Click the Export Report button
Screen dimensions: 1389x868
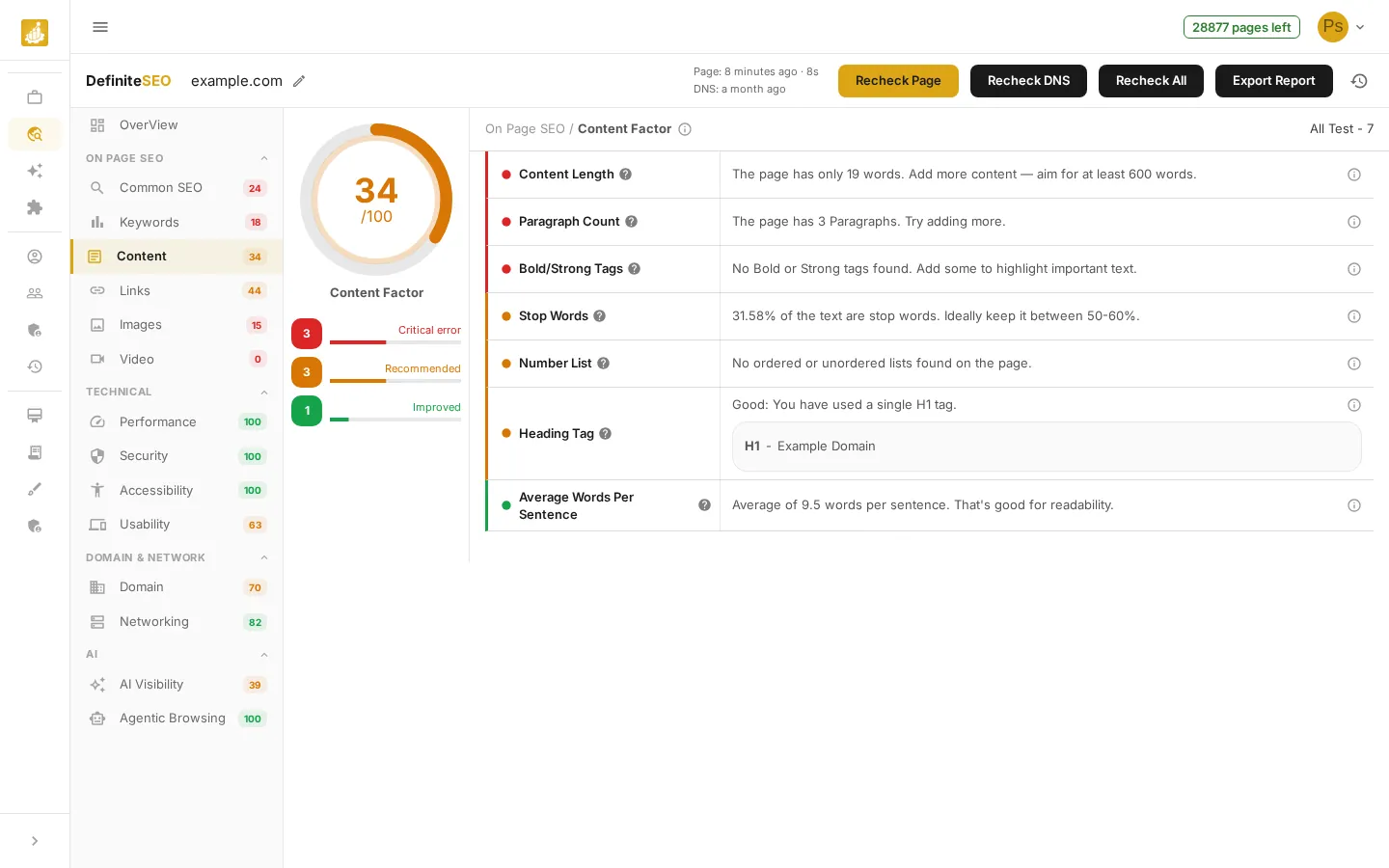[1273, 81]
